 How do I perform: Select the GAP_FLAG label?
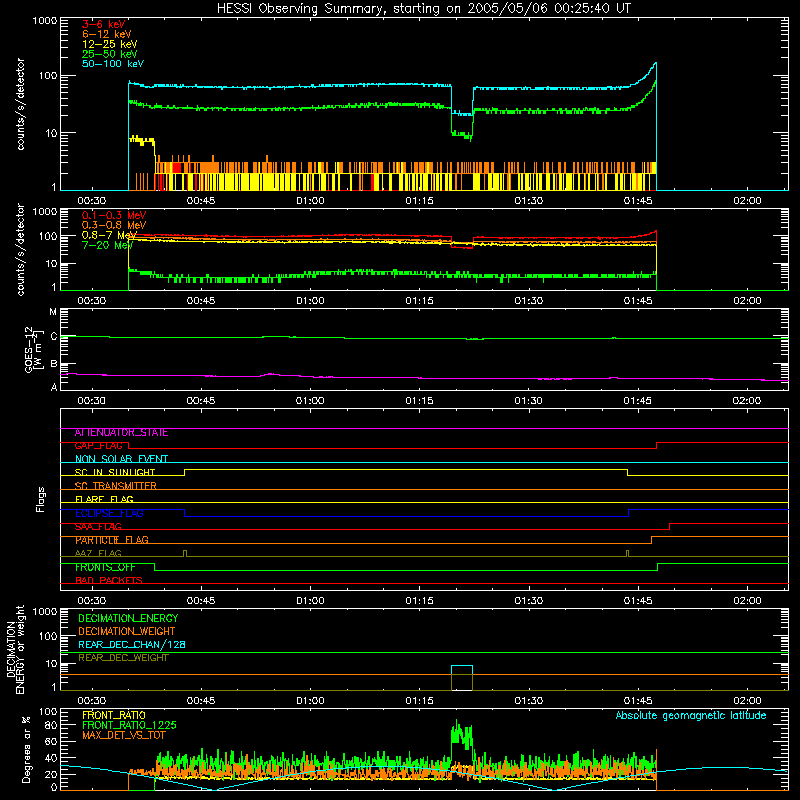coord(98,446)
